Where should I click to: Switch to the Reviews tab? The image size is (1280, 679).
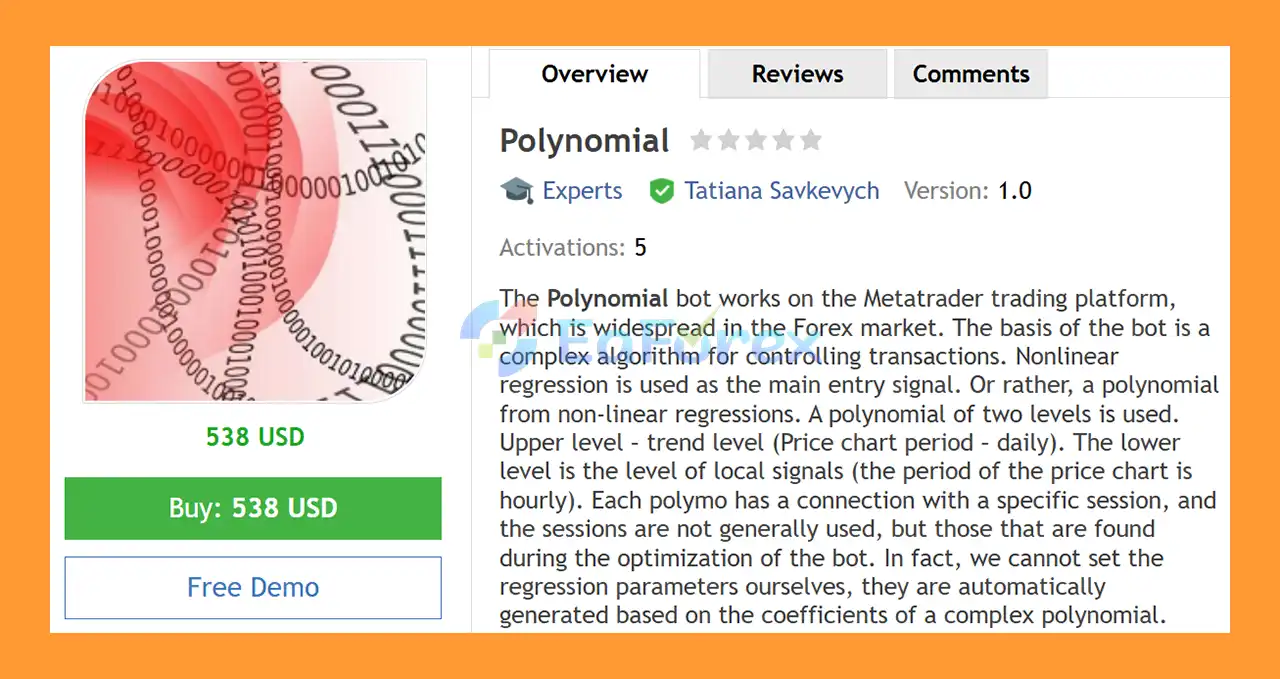[x=796, y=73]
